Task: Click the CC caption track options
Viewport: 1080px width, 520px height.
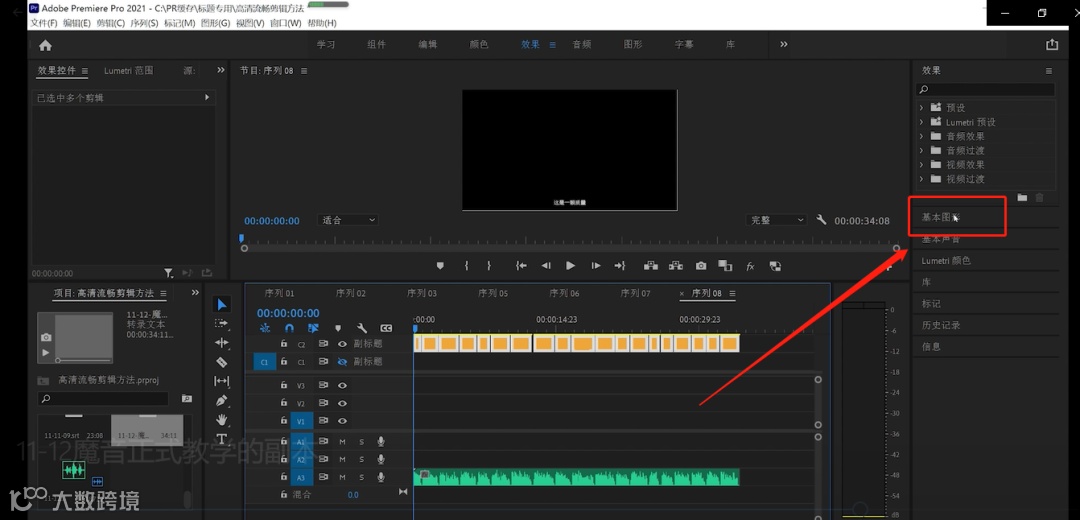Action: [386, 329]
